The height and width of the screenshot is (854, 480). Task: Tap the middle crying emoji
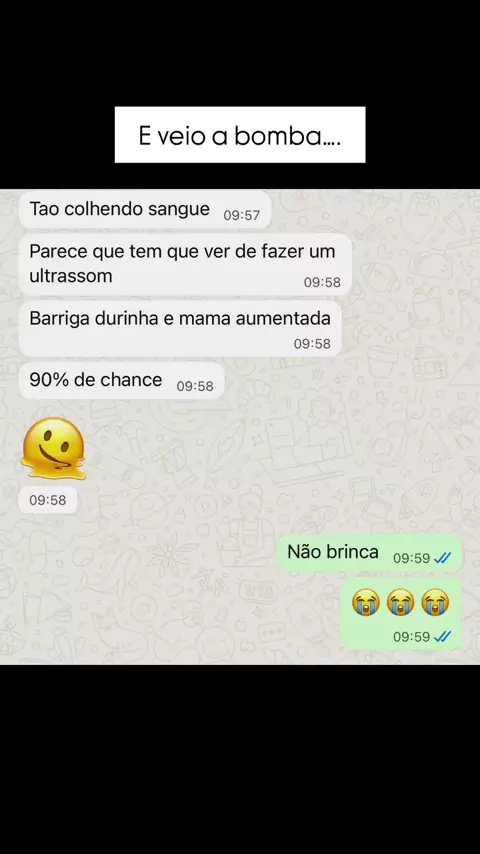click(400, 602)
